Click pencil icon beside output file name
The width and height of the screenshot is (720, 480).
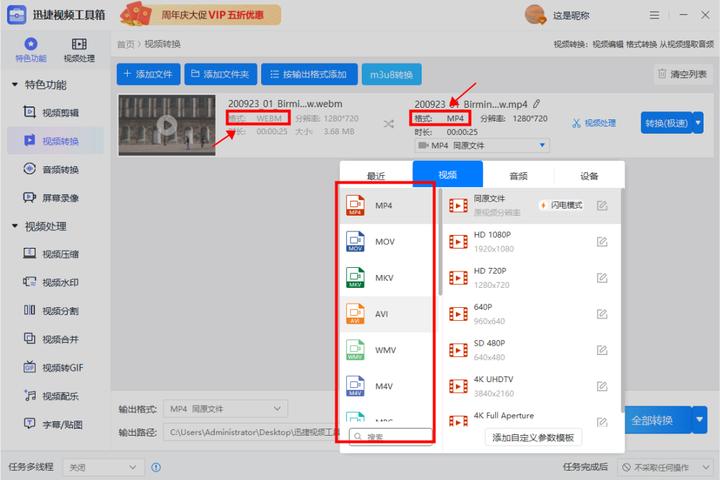[537, 104]
